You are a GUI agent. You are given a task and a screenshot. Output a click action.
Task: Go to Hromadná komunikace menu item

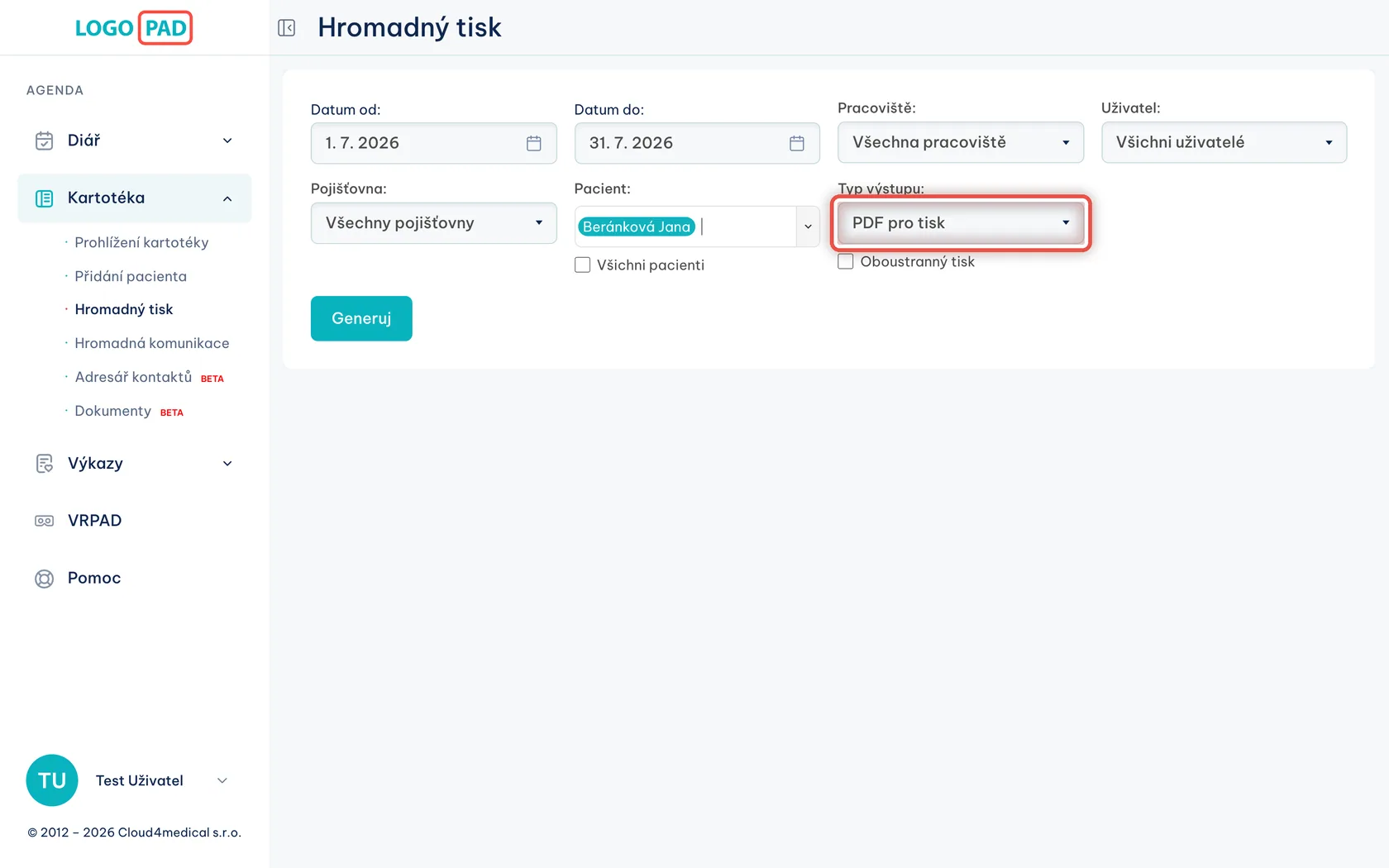tap(152, 343)
